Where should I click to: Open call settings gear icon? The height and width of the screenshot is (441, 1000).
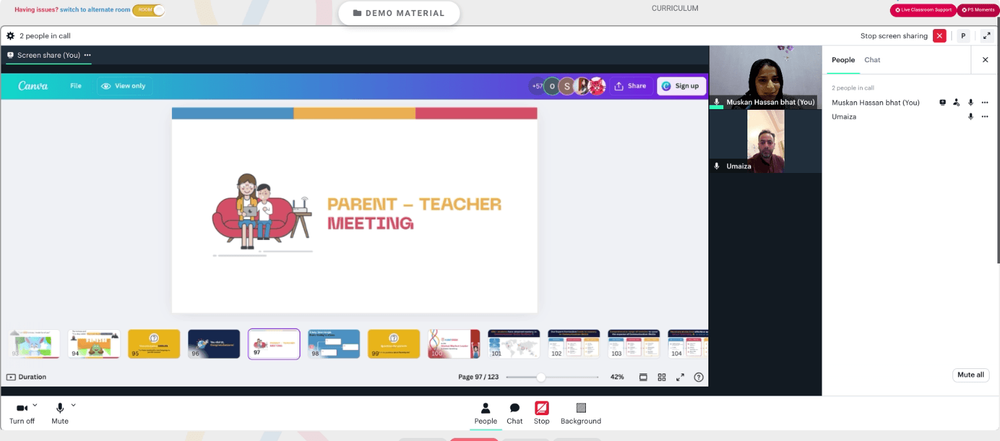[10, 36]
